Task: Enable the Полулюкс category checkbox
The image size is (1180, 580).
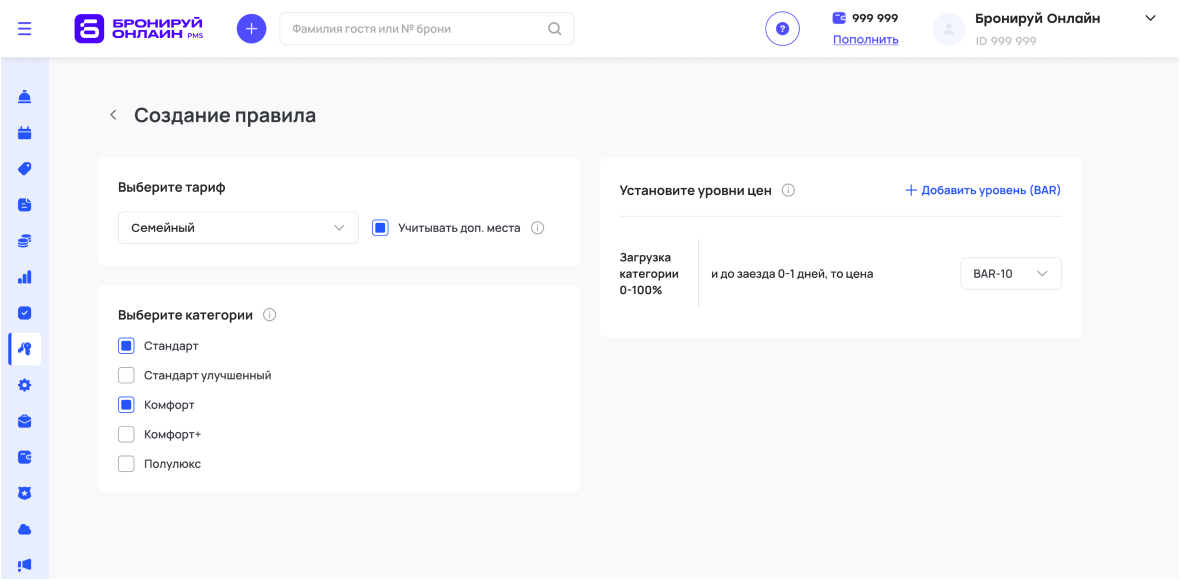Action: [x=126, y=464]
